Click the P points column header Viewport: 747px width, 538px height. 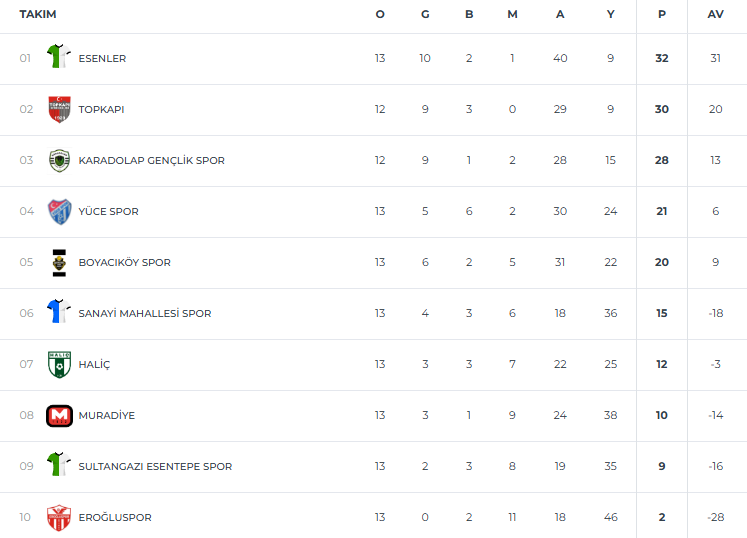tap(661, 14)
